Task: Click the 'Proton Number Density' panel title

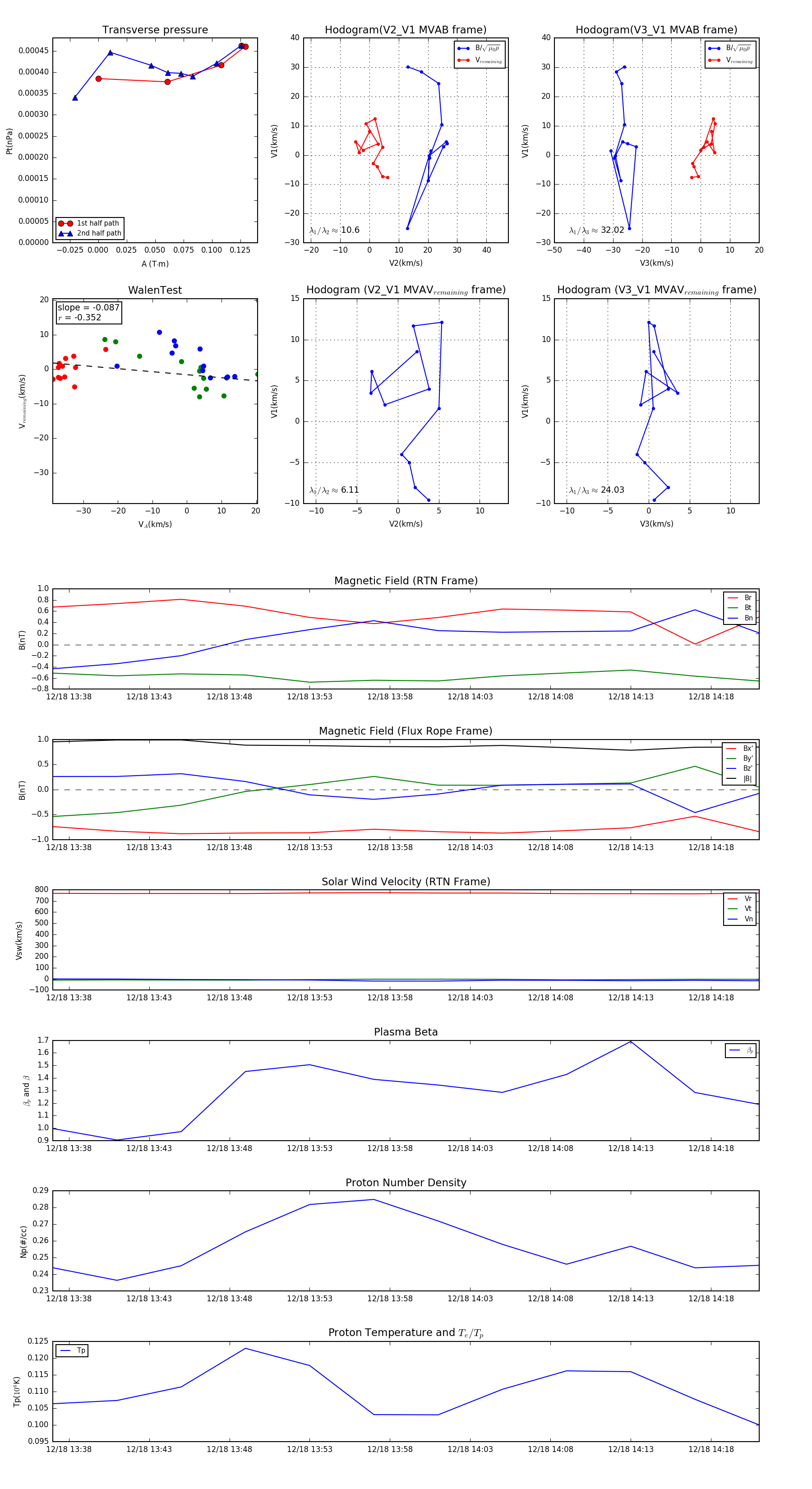Action: pos(406,1183)
